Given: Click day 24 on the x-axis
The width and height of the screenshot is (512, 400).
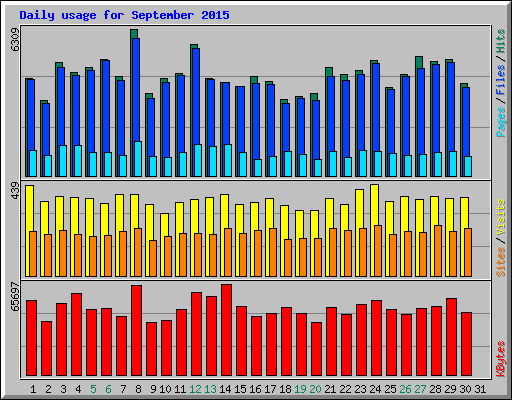Looking at the screenshot, I should coord(375,389).
